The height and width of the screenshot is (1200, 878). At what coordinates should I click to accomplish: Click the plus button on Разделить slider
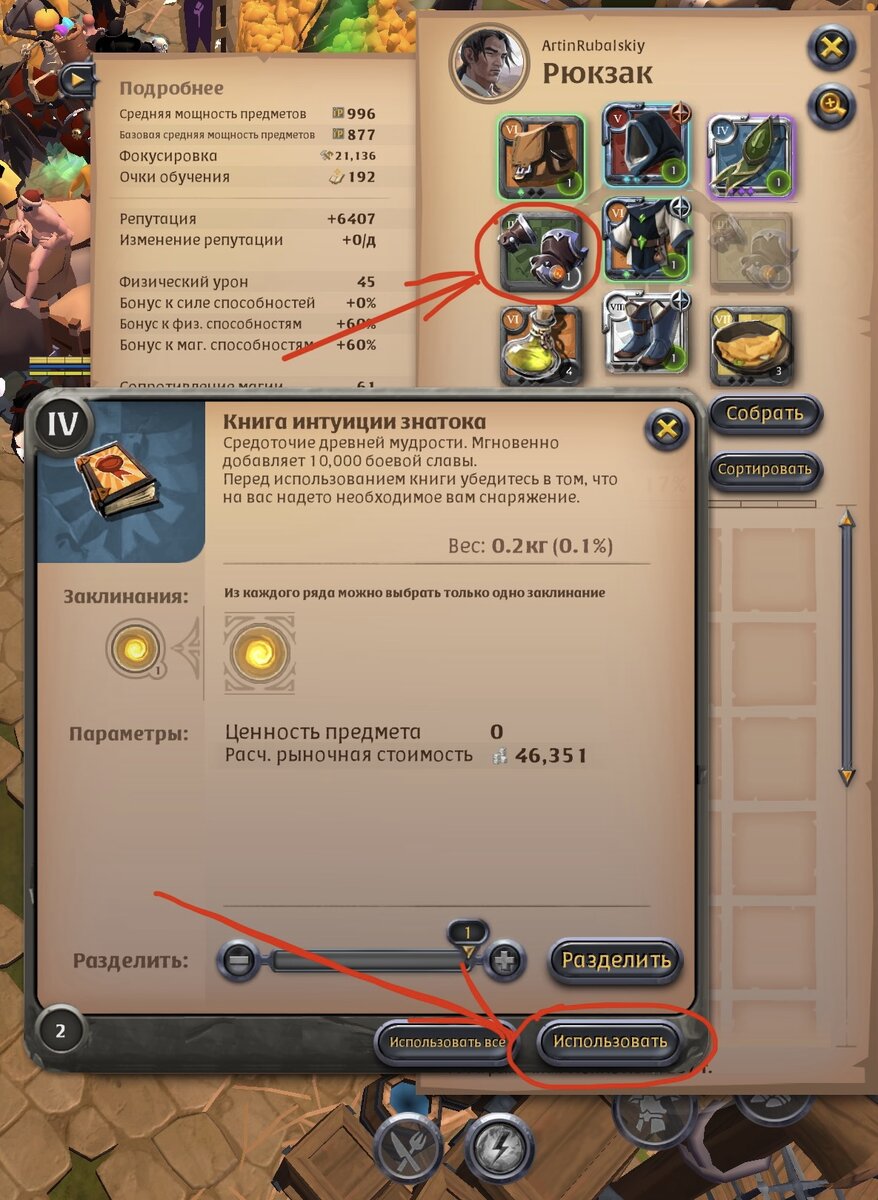506,961
